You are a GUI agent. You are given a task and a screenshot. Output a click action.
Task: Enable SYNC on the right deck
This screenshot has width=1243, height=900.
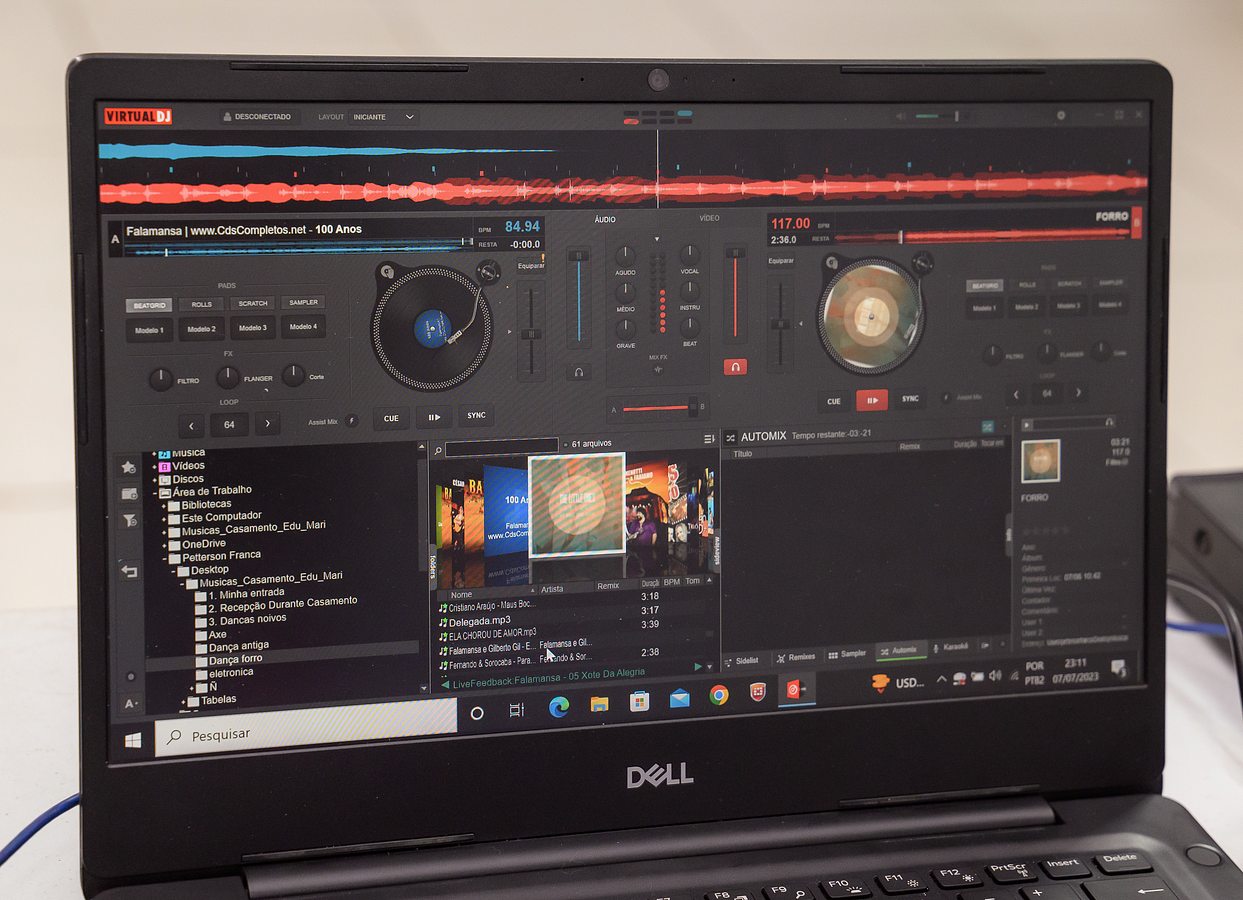[910, 399]
